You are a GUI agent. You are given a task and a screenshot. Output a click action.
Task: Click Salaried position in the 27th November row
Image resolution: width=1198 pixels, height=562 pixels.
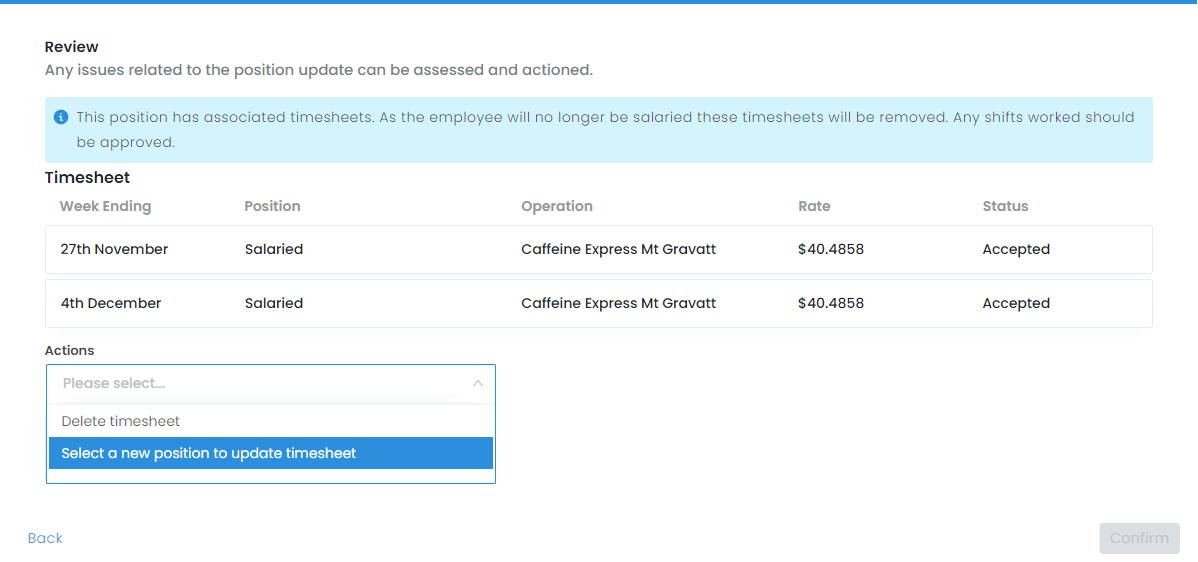click(x=273, y=249)
